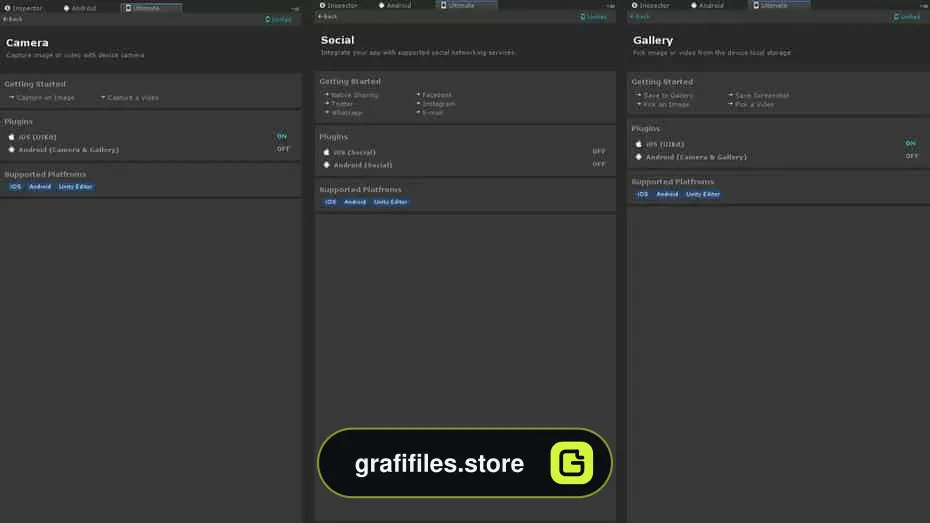
Task: Click the Android icon in Gallery plugins
Action: pos(639,157)
